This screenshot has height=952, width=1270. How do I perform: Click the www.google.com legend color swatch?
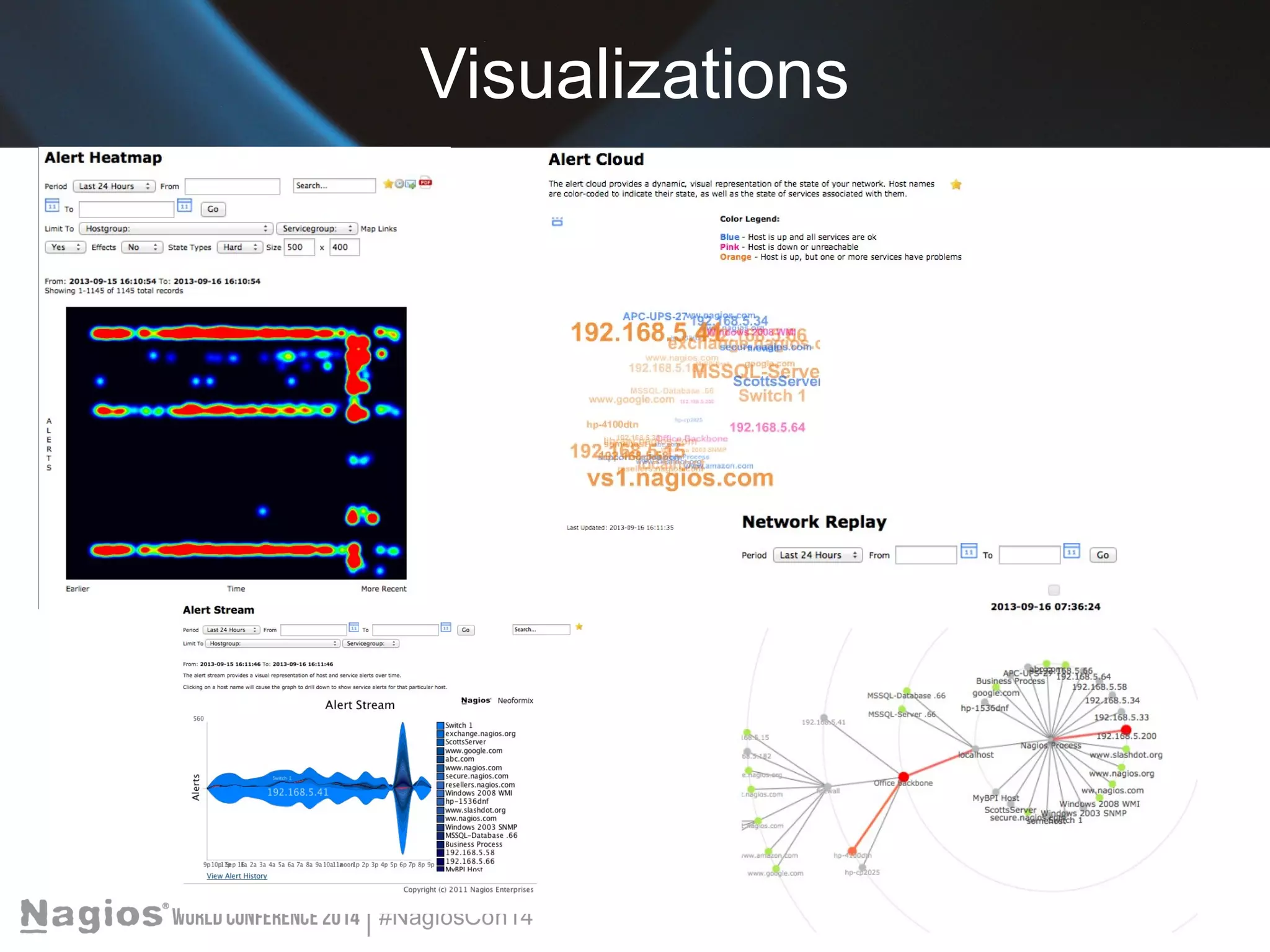point(440,751)
